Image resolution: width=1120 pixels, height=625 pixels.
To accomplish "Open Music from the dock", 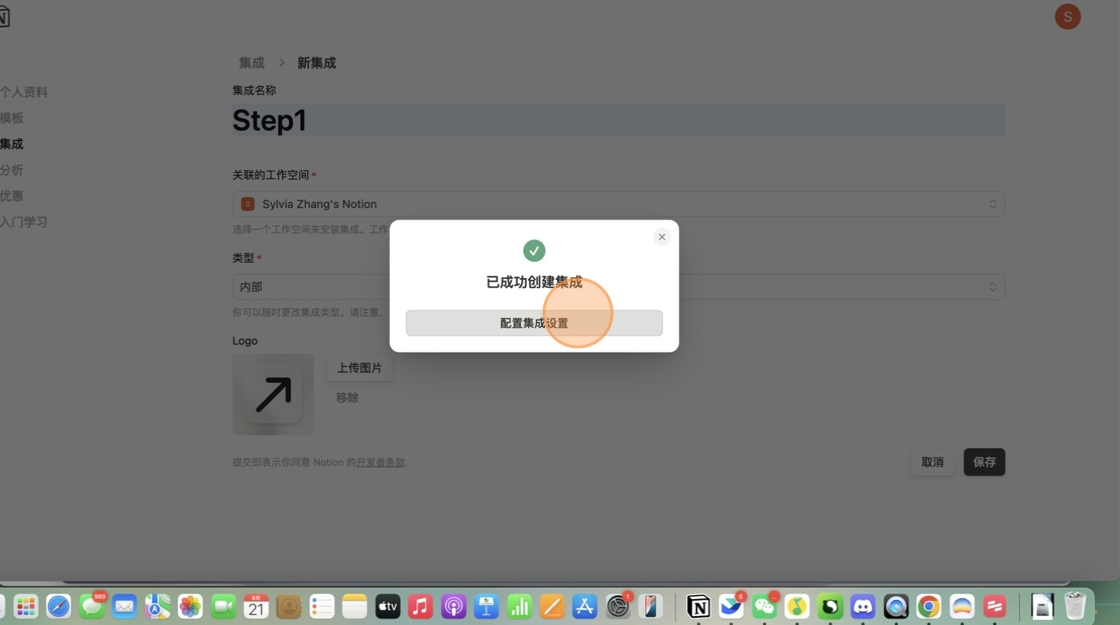I will (420, 607).
